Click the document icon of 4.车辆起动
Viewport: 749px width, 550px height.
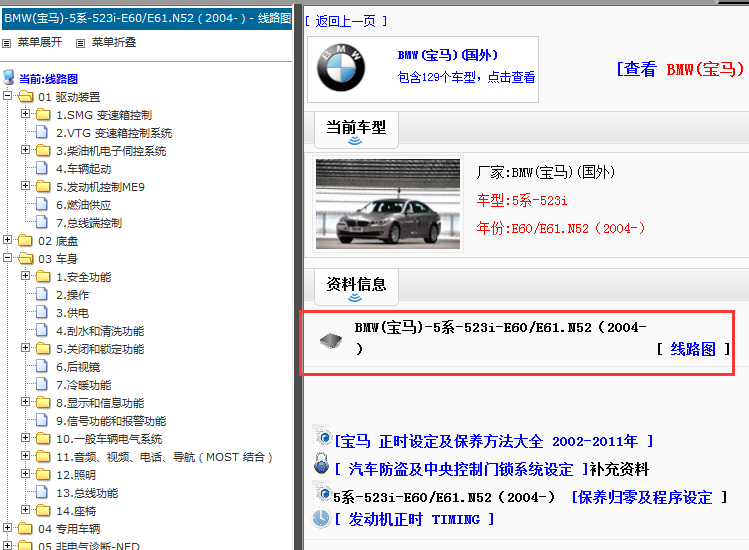[42, 168]
